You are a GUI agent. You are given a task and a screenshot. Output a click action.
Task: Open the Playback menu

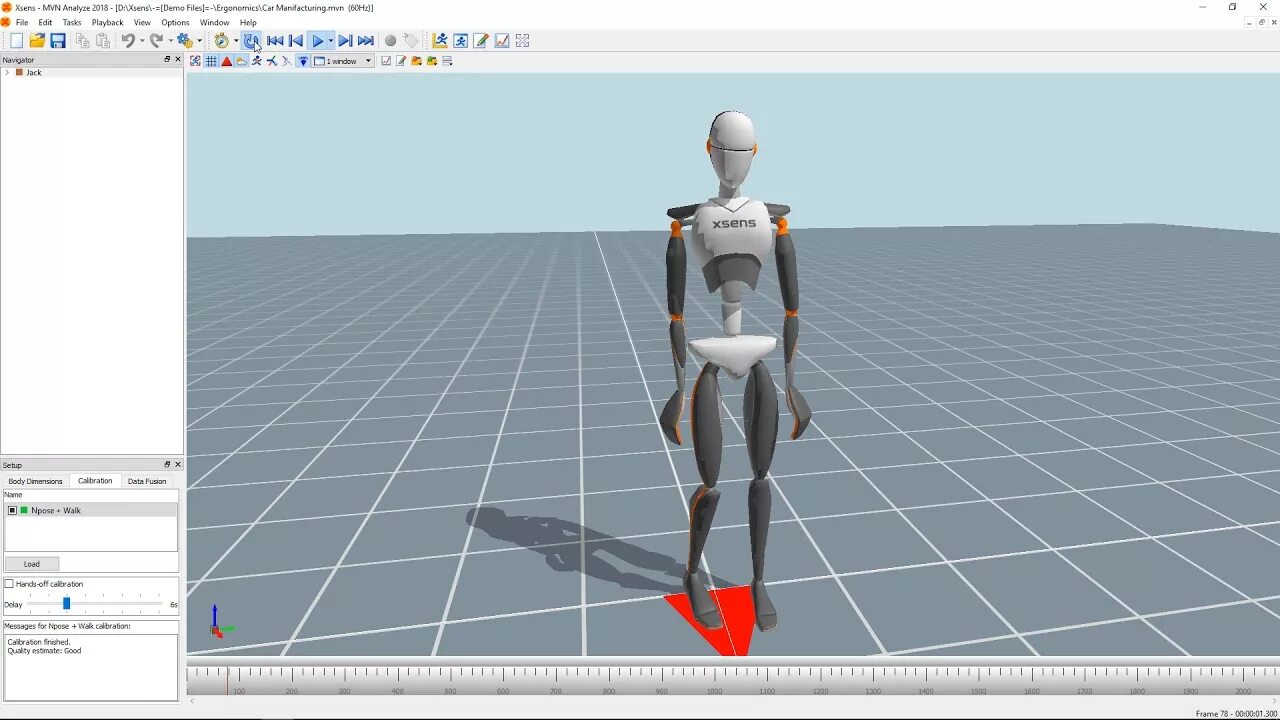point(108,22)
